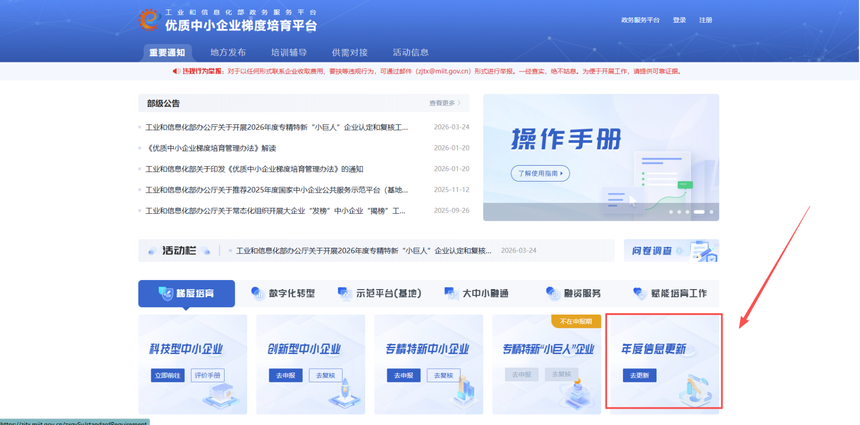Click 去复核 on 专精特新小巨人企业 card
This screenshot has width=860, height=425.
tap(562, 375)
